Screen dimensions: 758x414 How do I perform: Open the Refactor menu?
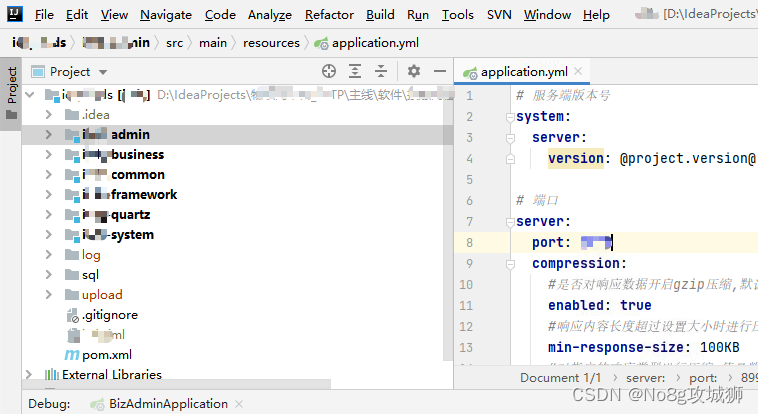[329, 15]
